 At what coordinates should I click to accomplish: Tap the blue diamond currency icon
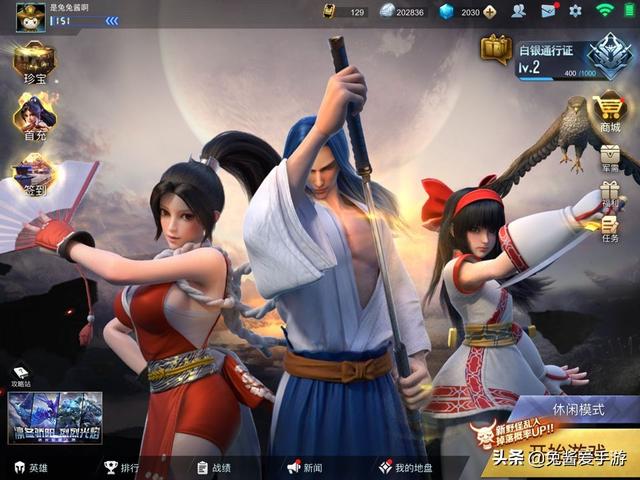pos(446,12)
